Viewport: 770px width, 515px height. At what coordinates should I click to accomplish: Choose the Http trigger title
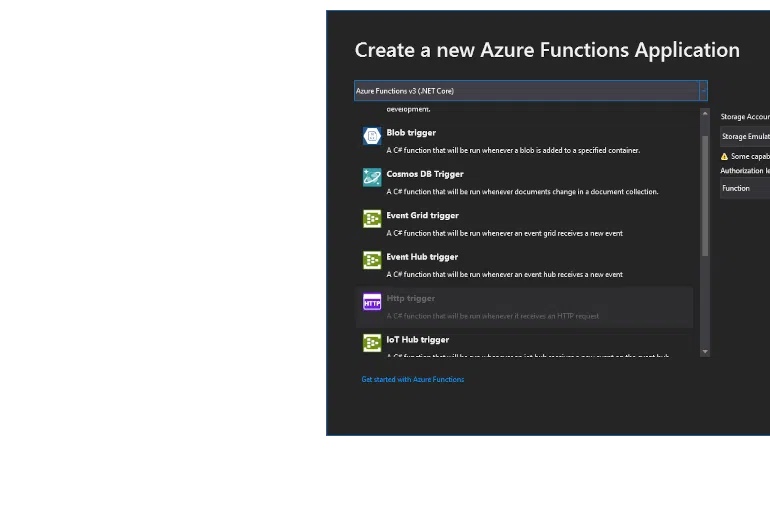point(411,298)
